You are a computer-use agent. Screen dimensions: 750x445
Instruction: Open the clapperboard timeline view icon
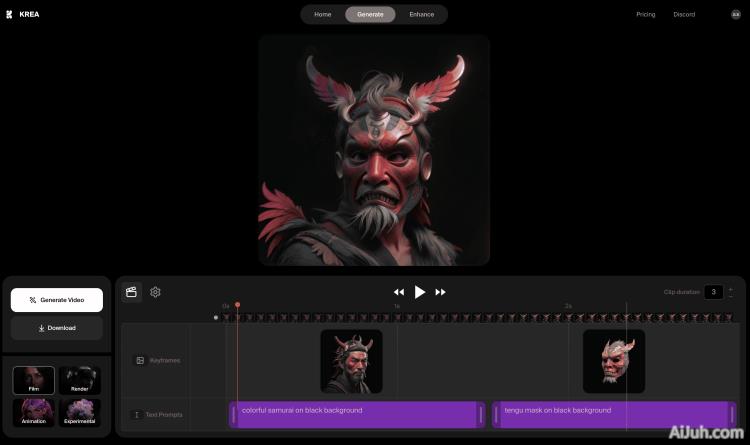(132, 292)
